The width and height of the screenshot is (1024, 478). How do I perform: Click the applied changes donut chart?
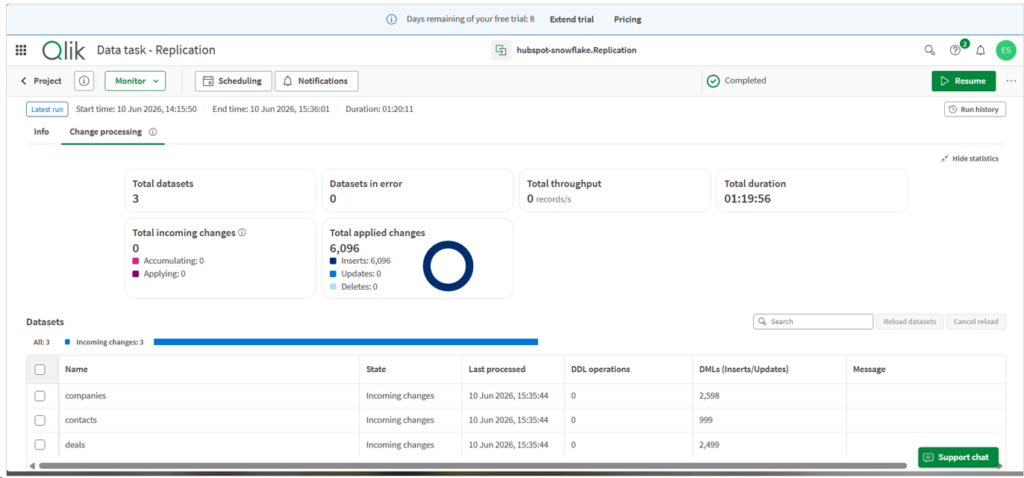coord(448,266)
